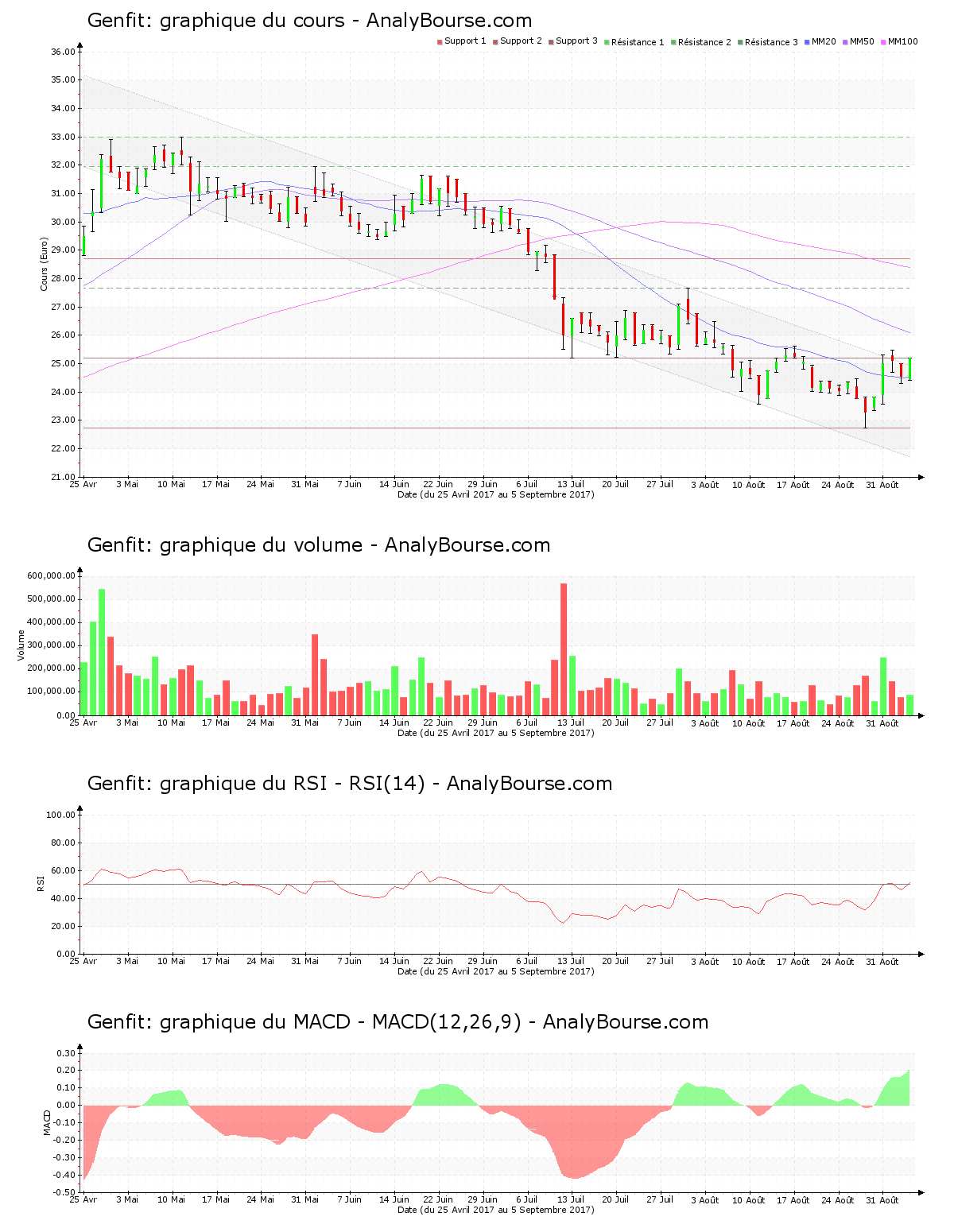Click the Support 1 legend color swatch

(x=440, y=41)
